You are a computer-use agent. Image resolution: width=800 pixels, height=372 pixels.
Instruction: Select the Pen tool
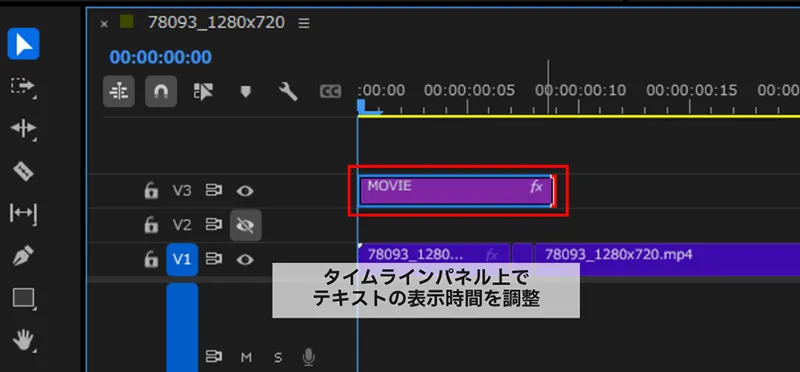[23, 256]
